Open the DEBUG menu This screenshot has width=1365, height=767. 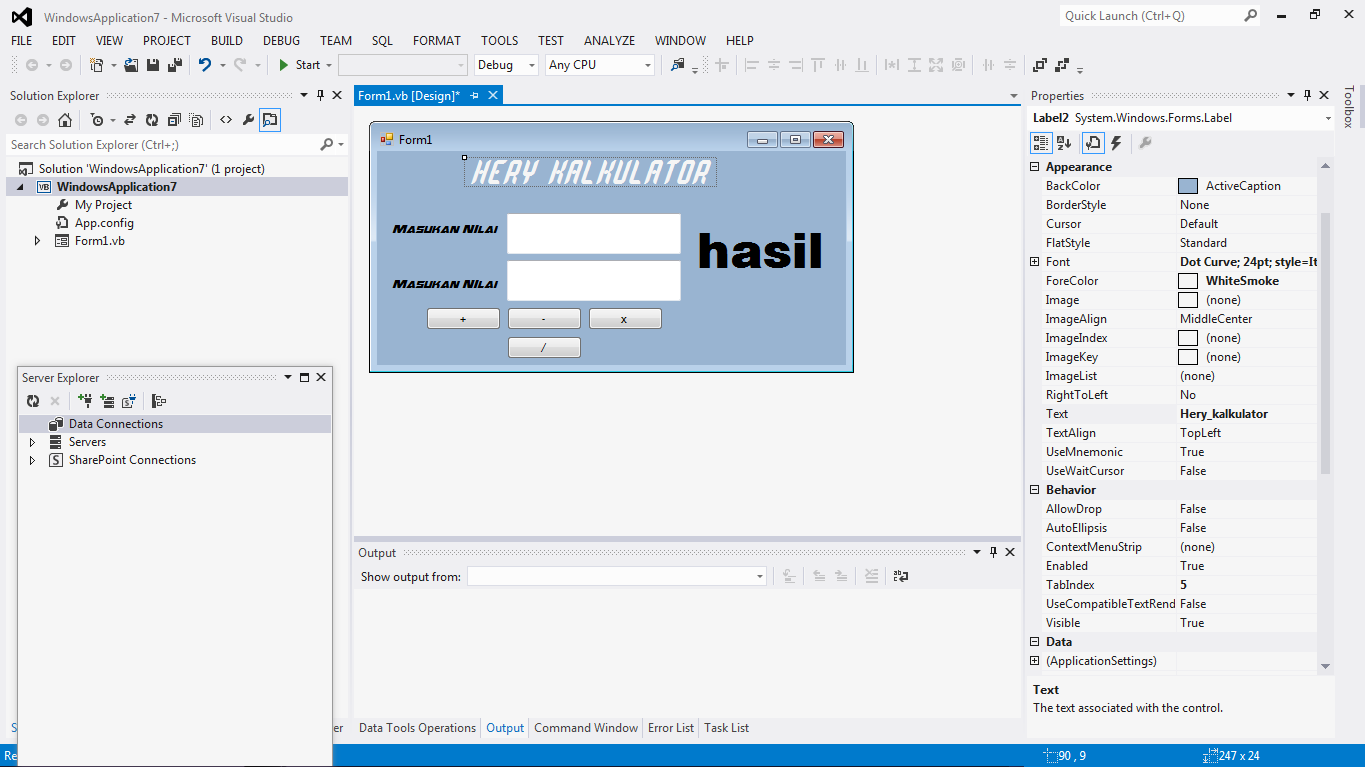(x=281, y=40)
